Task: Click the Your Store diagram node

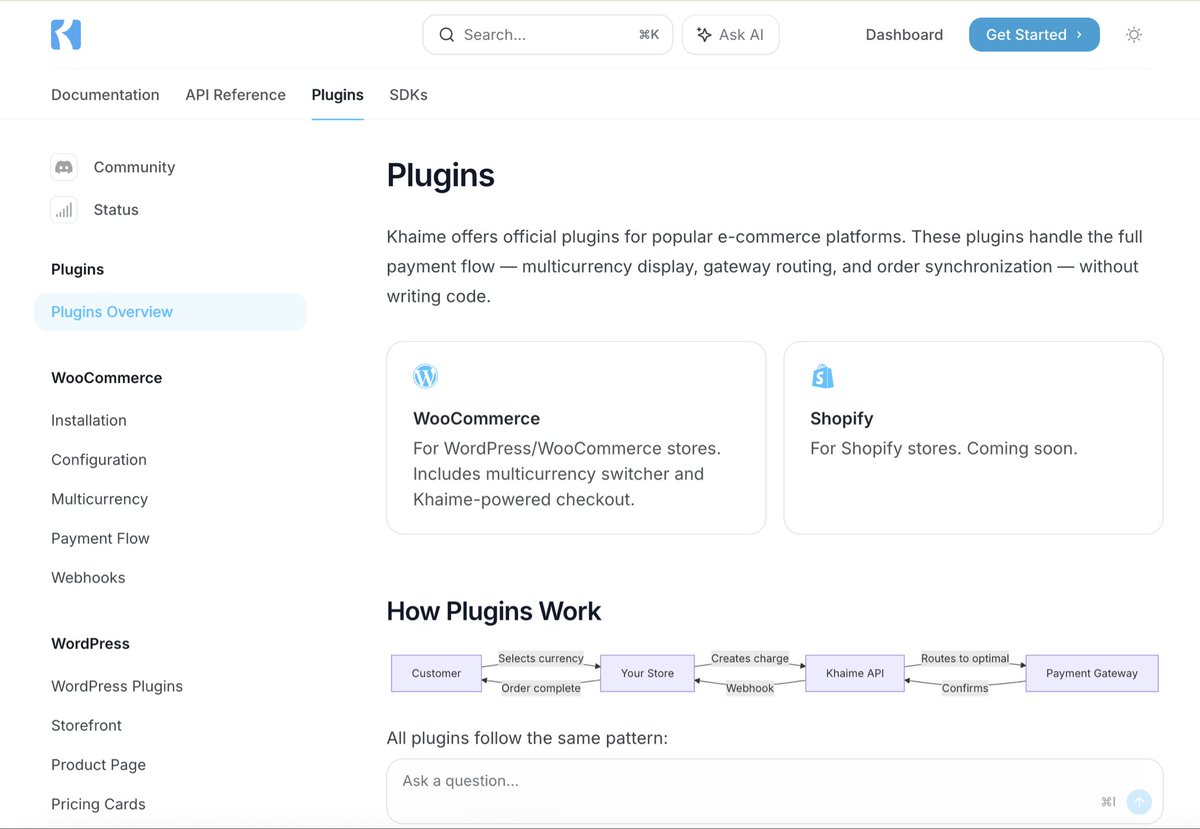Action: 647,673
